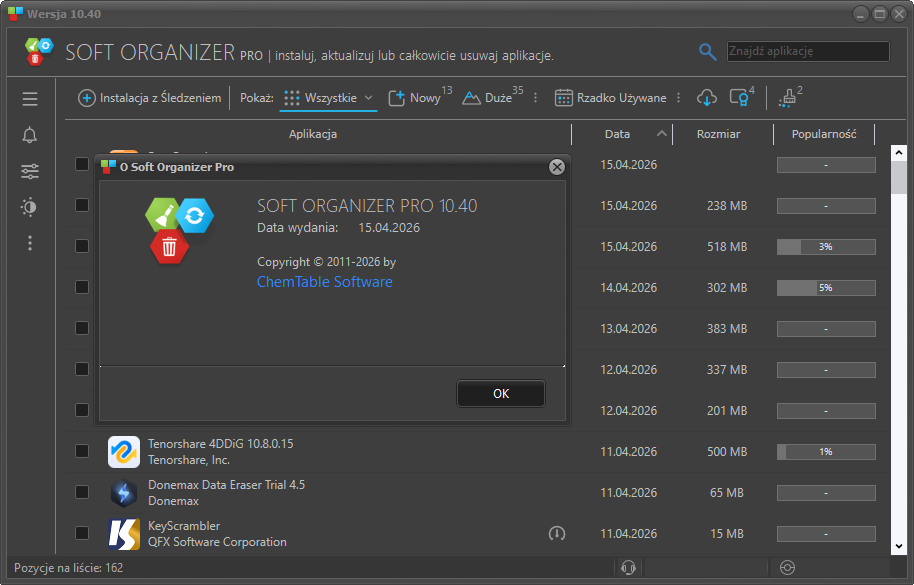
Task: Open the ChemTable Software link
Action: [325, 282]
